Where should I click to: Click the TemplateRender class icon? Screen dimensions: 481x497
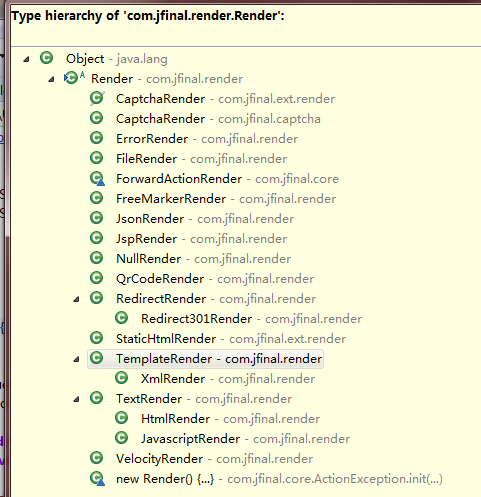pos(97,358)
